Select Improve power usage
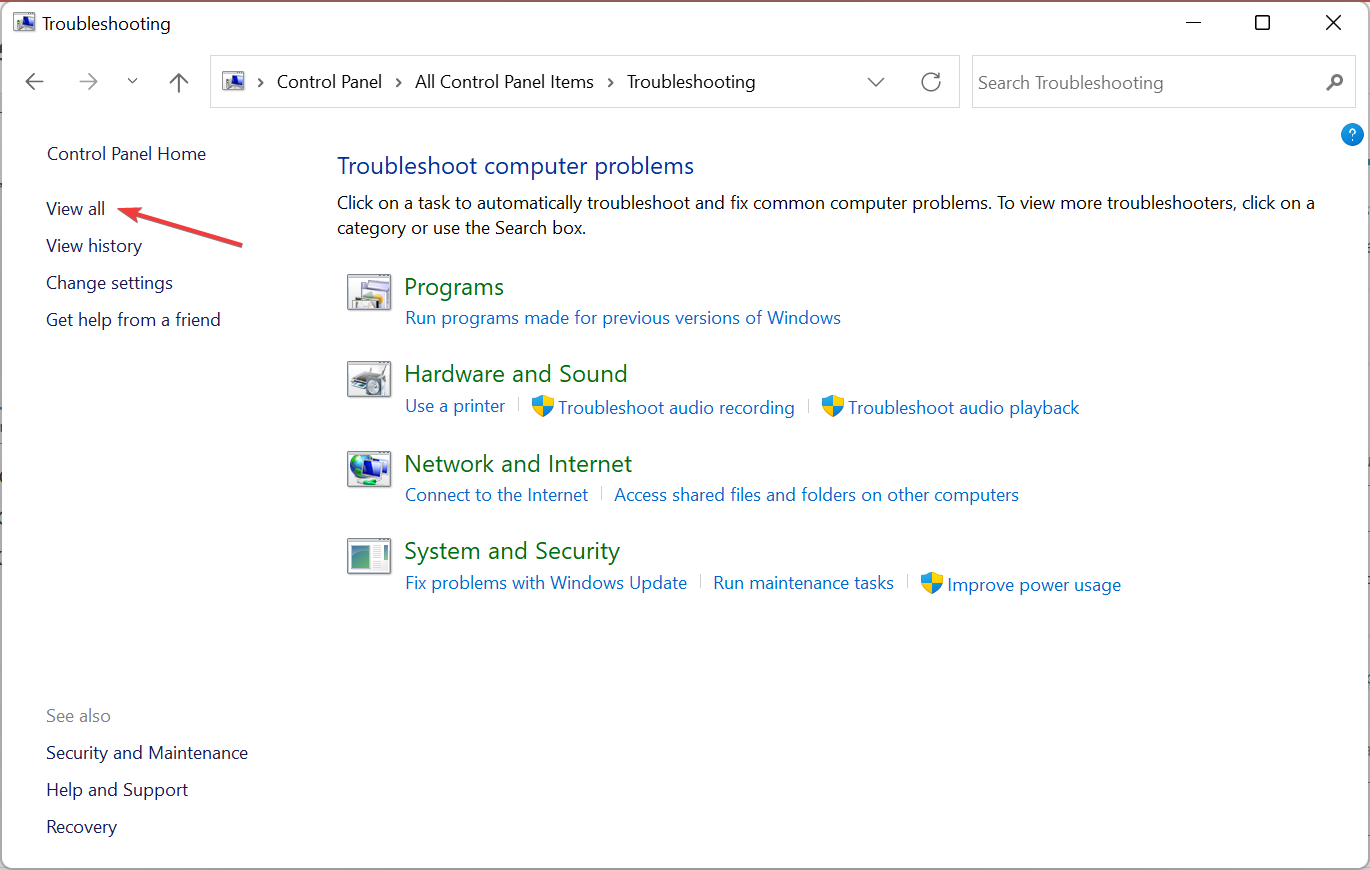The width and height of the screenshot is (1370, 870). [x=1034, y=585]
